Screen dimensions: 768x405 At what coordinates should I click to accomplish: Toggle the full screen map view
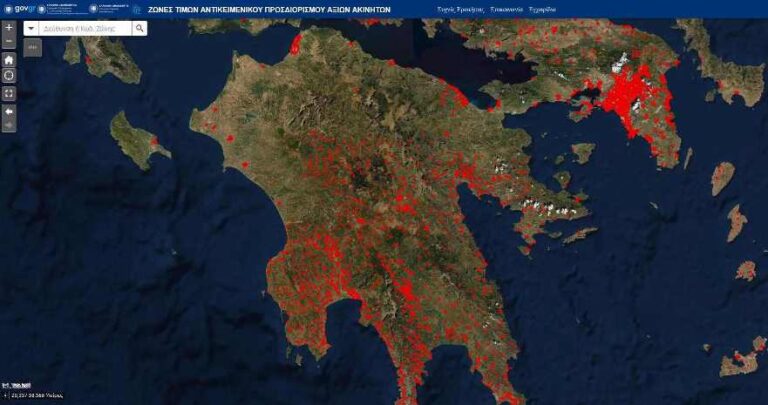pyautogui.click(x=9, y=93)
